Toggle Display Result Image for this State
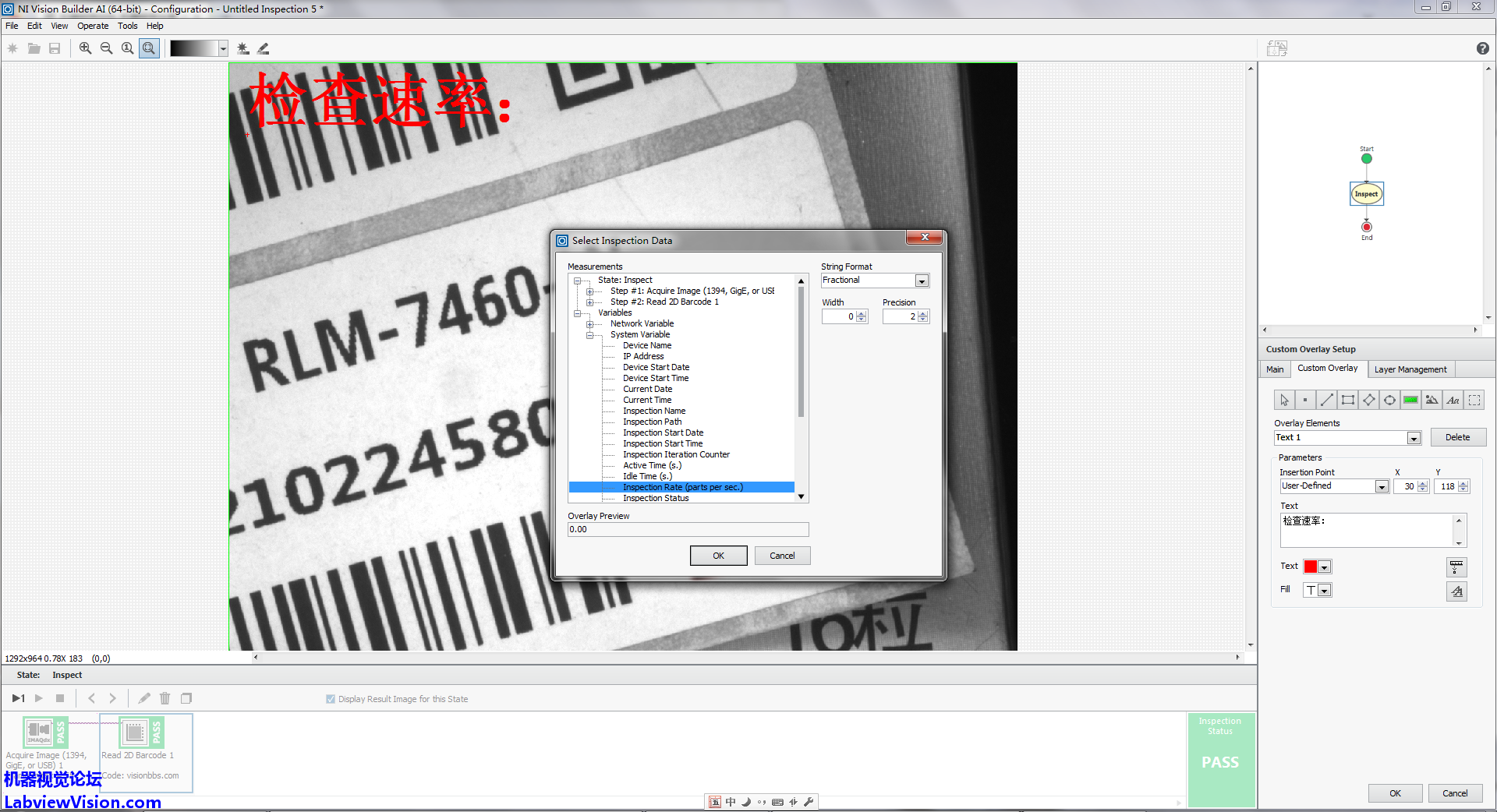The height and width of the screenshot is (812, 1497). [x=331, y=699]
